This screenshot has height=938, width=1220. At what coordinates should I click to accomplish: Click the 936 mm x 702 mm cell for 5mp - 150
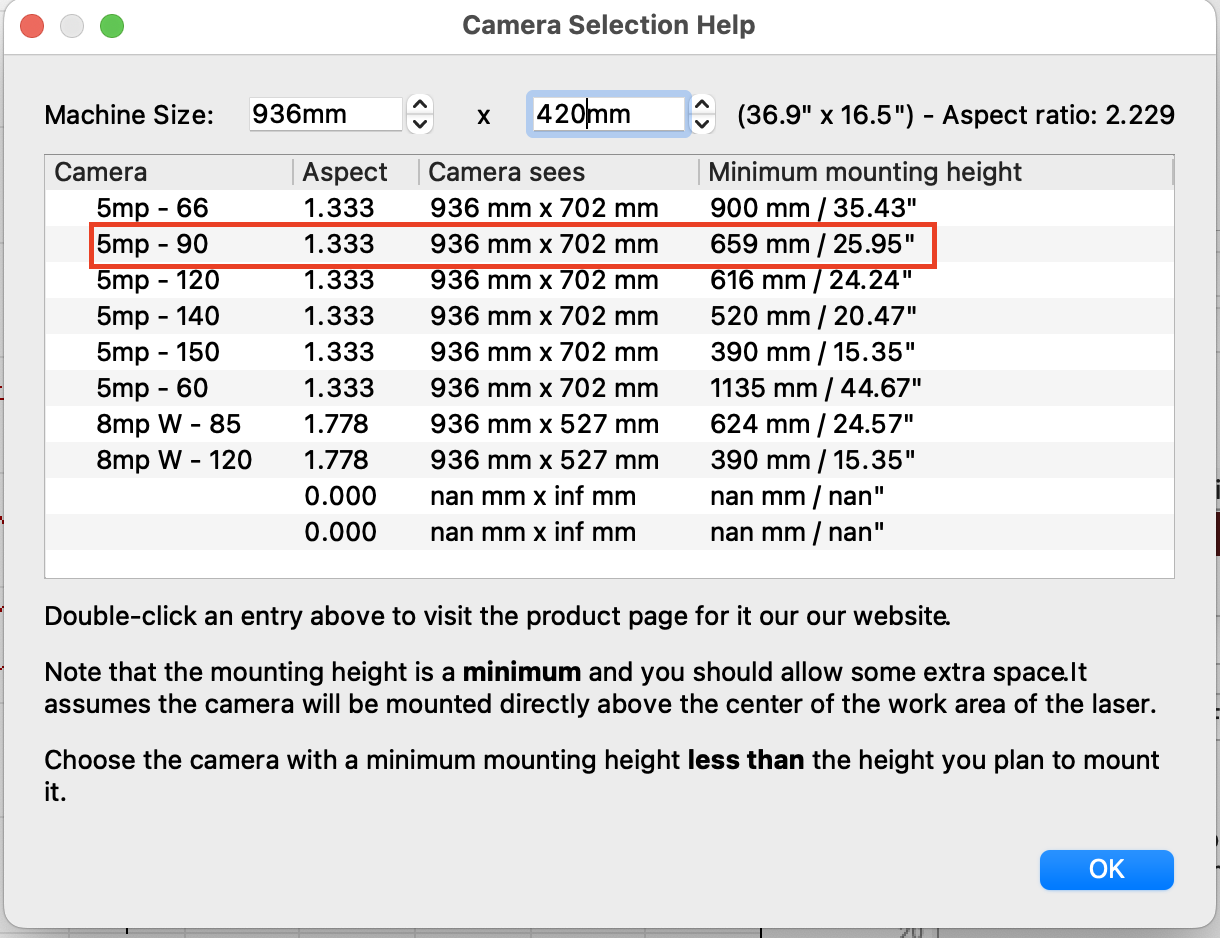tap(544, 352)
